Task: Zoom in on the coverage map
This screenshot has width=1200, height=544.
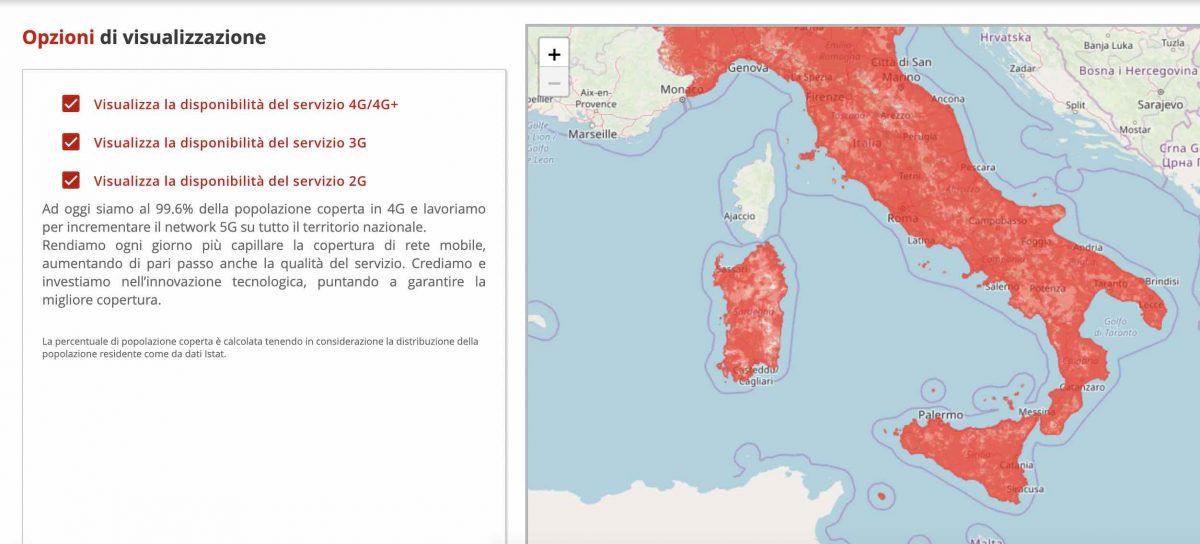Action: pos(554,54)
